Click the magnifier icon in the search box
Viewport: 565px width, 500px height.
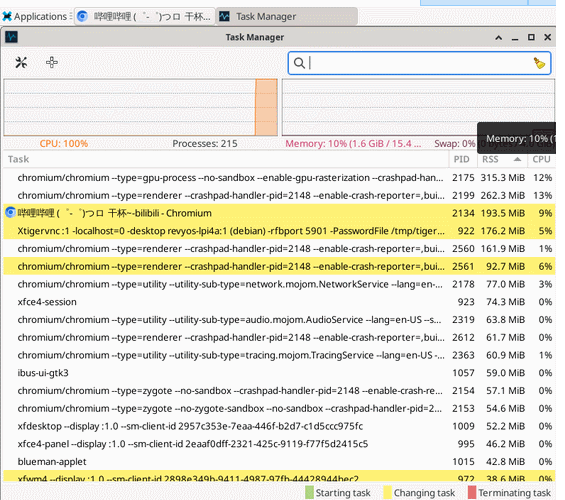[x=299, y=63]
